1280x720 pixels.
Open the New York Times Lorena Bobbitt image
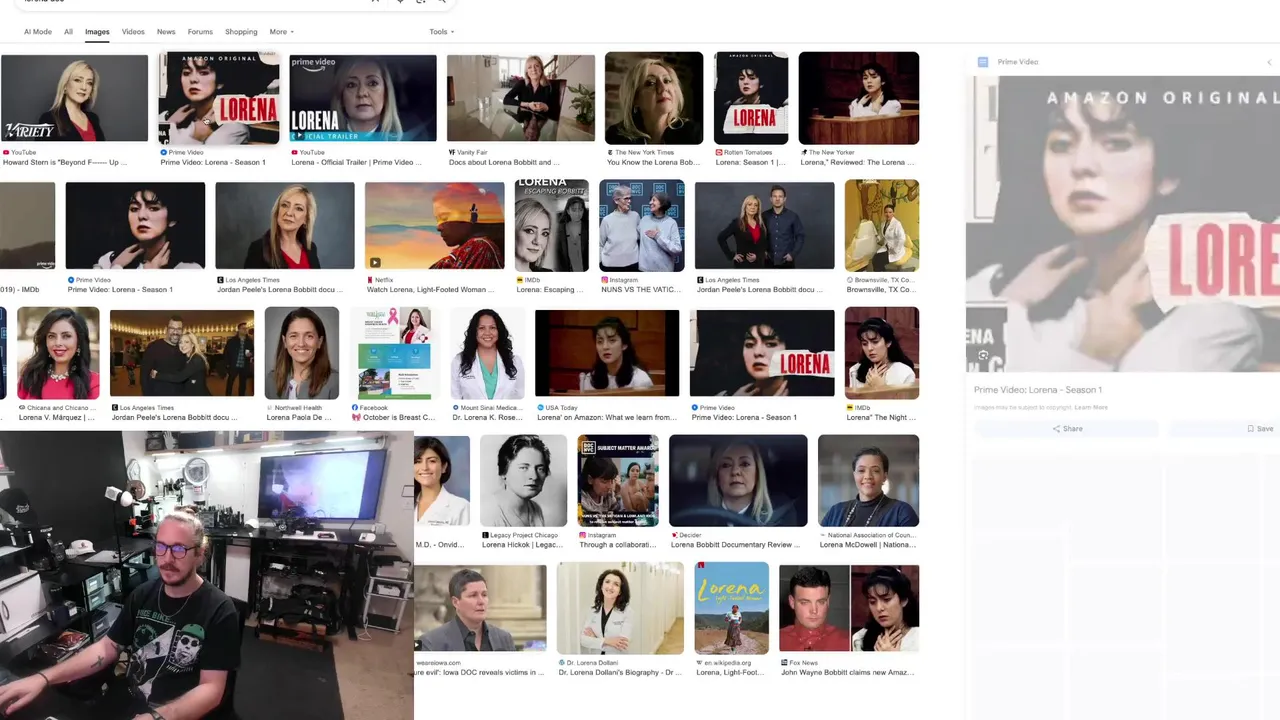pyautogui.click(x=654, y=99)
